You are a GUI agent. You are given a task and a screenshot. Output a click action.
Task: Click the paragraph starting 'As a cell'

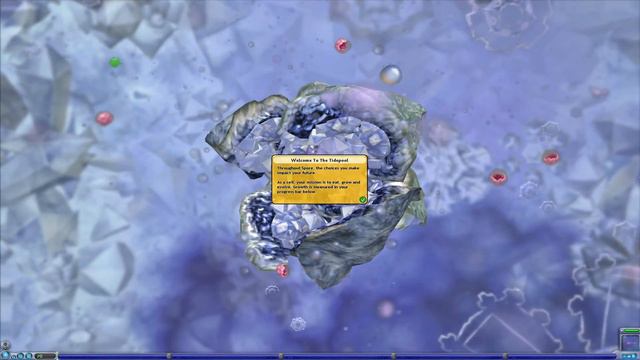click(x=318, y=187)
